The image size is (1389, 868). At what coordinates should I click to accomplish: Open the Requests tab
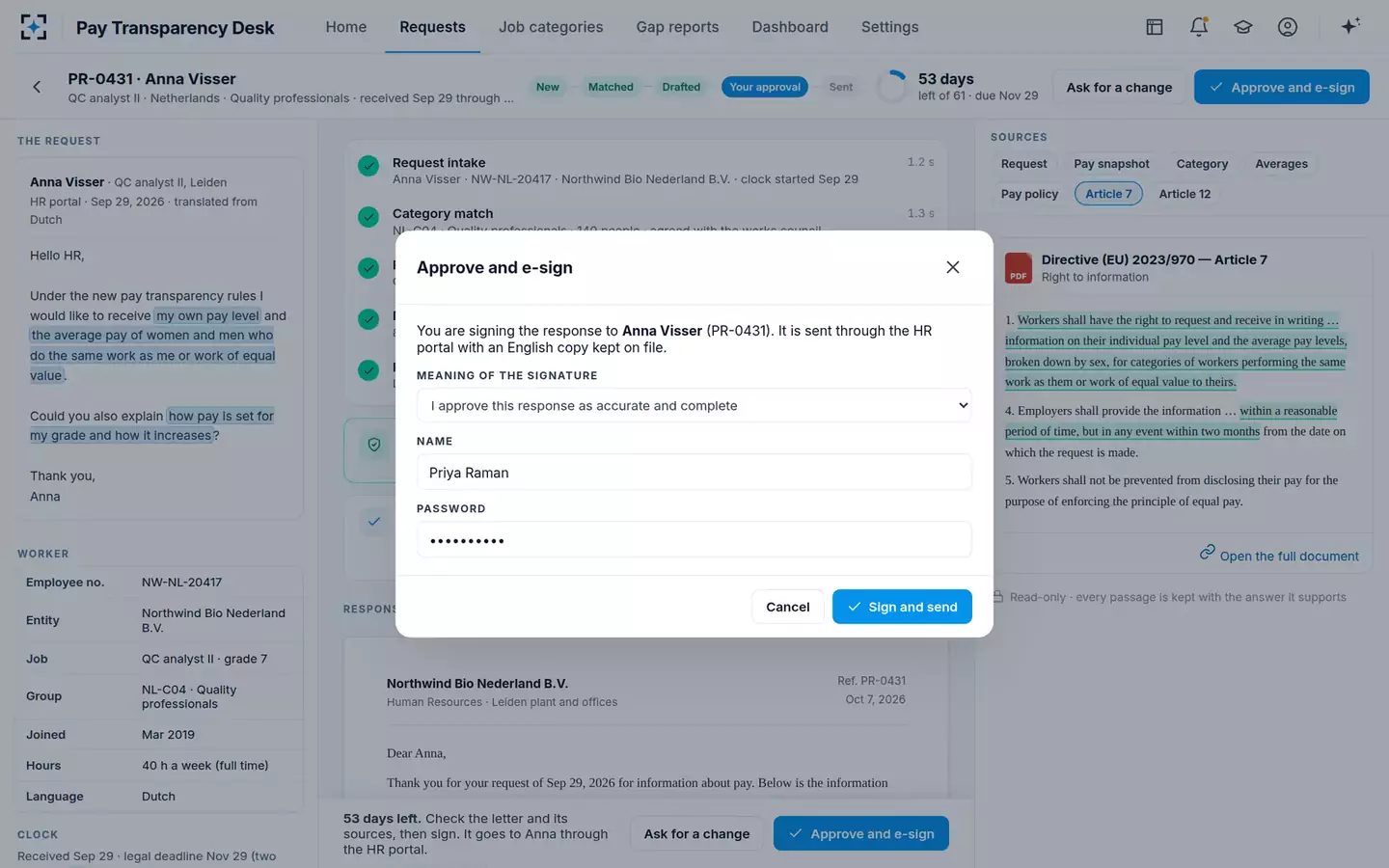(432, 27)
